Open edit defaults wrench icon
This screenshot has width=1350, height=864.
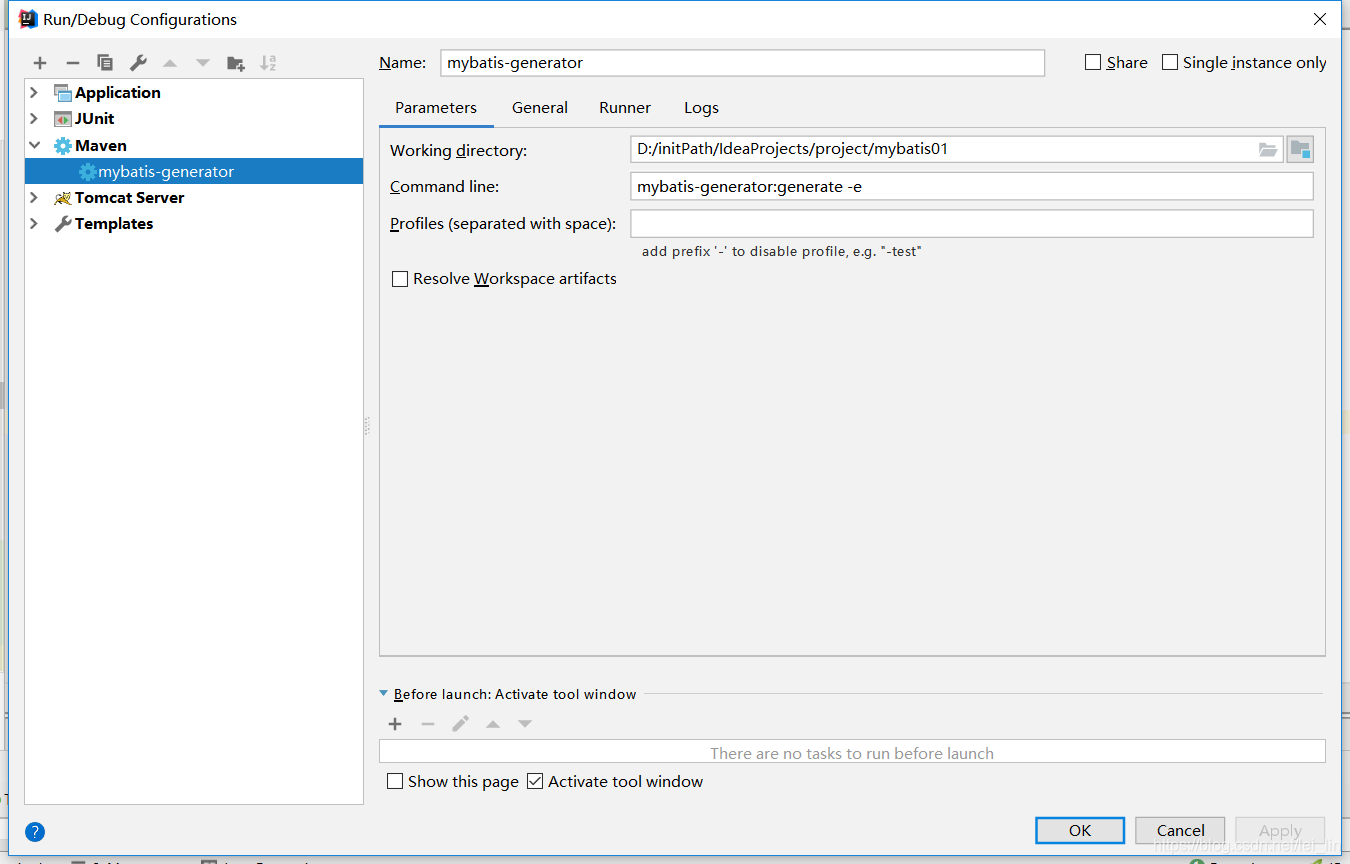[x=138, y=63]
